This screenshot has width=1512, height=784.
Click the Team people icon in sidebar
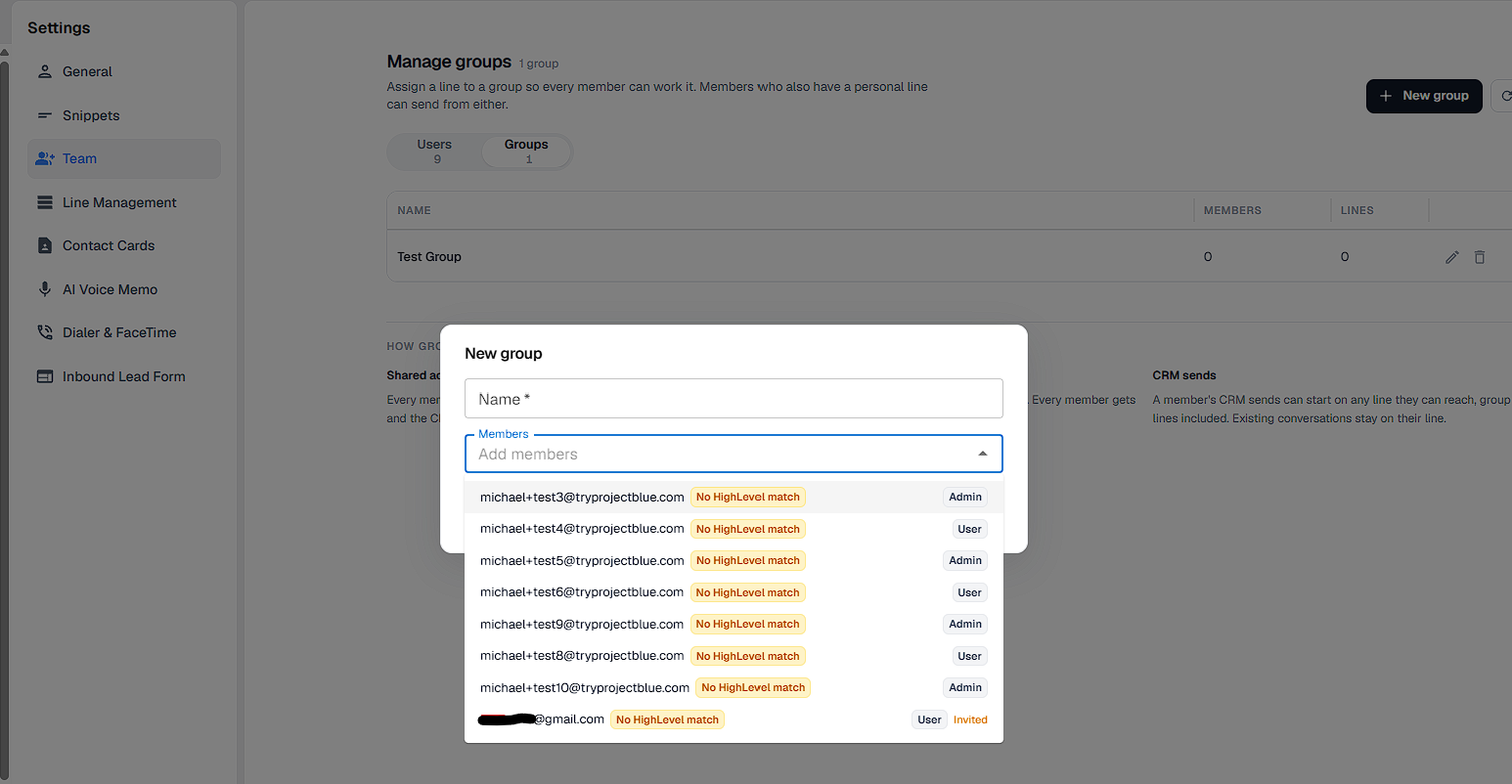coord(45,158)
